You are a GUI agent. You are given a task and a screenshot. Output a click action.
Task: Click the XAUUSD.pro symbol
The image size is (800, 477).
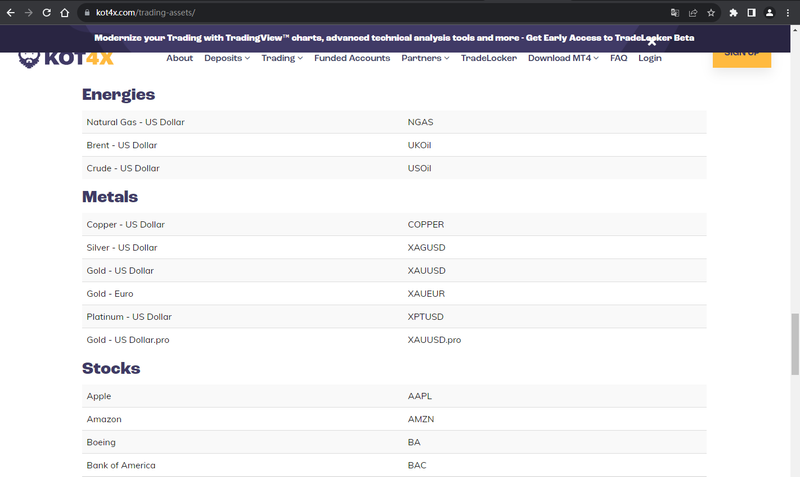point(434,339)
